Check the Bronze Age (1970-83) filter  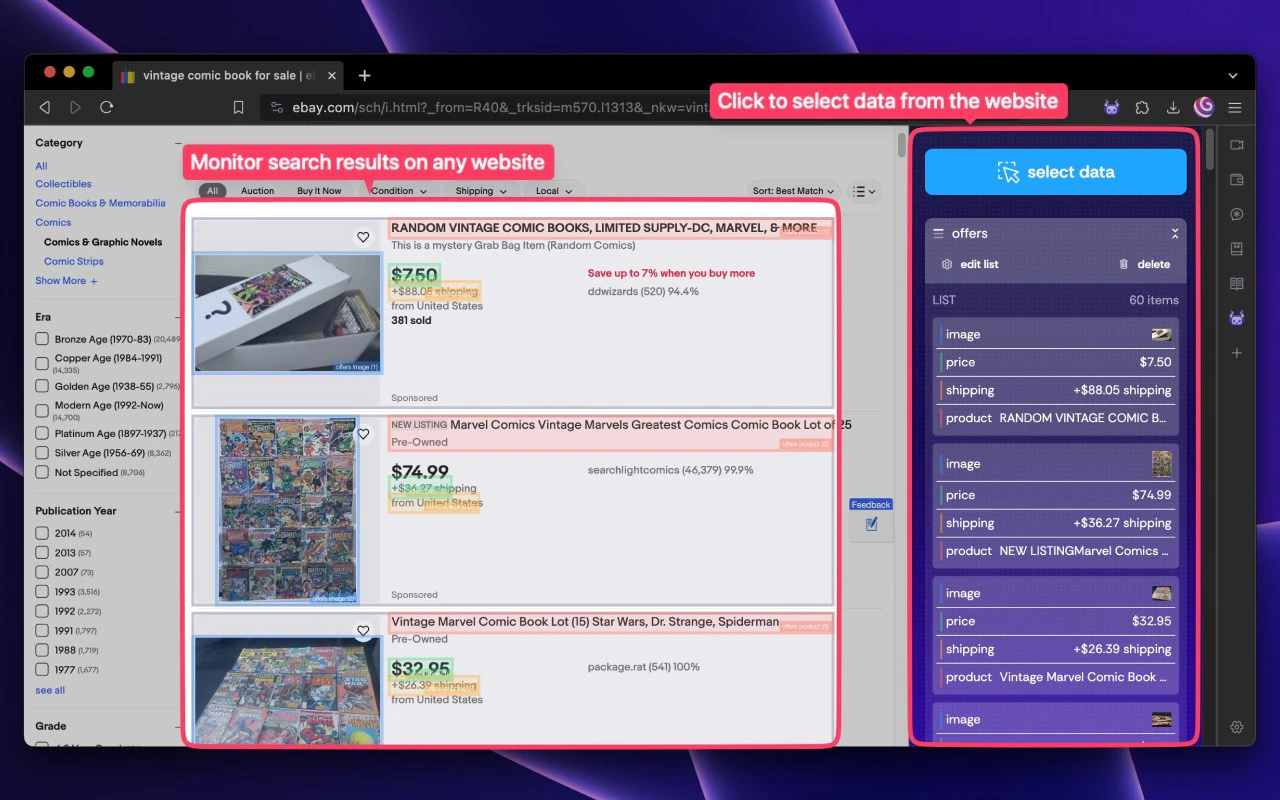click(42, 339)
